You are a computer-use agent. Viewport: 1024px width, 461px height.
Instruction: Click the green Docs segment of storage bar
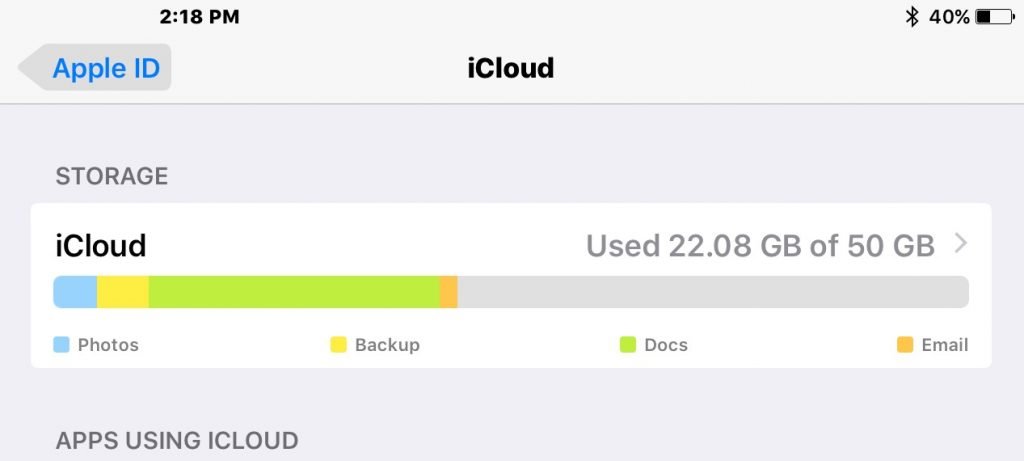[294, 292]
